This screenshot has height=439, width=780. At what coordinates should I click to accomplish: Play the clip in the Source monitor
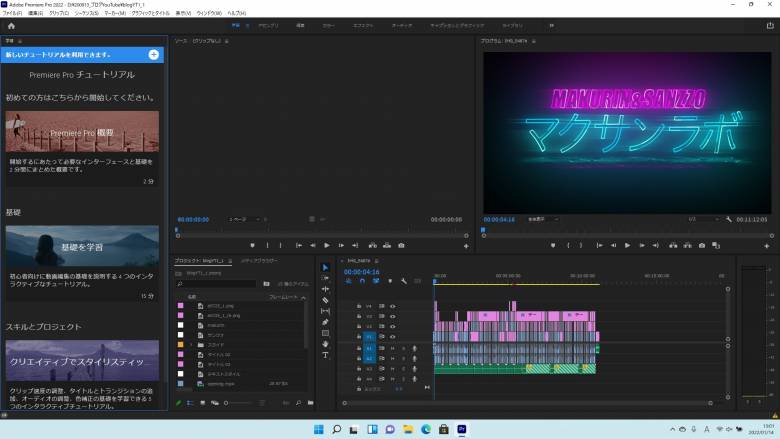click(327, 246)
